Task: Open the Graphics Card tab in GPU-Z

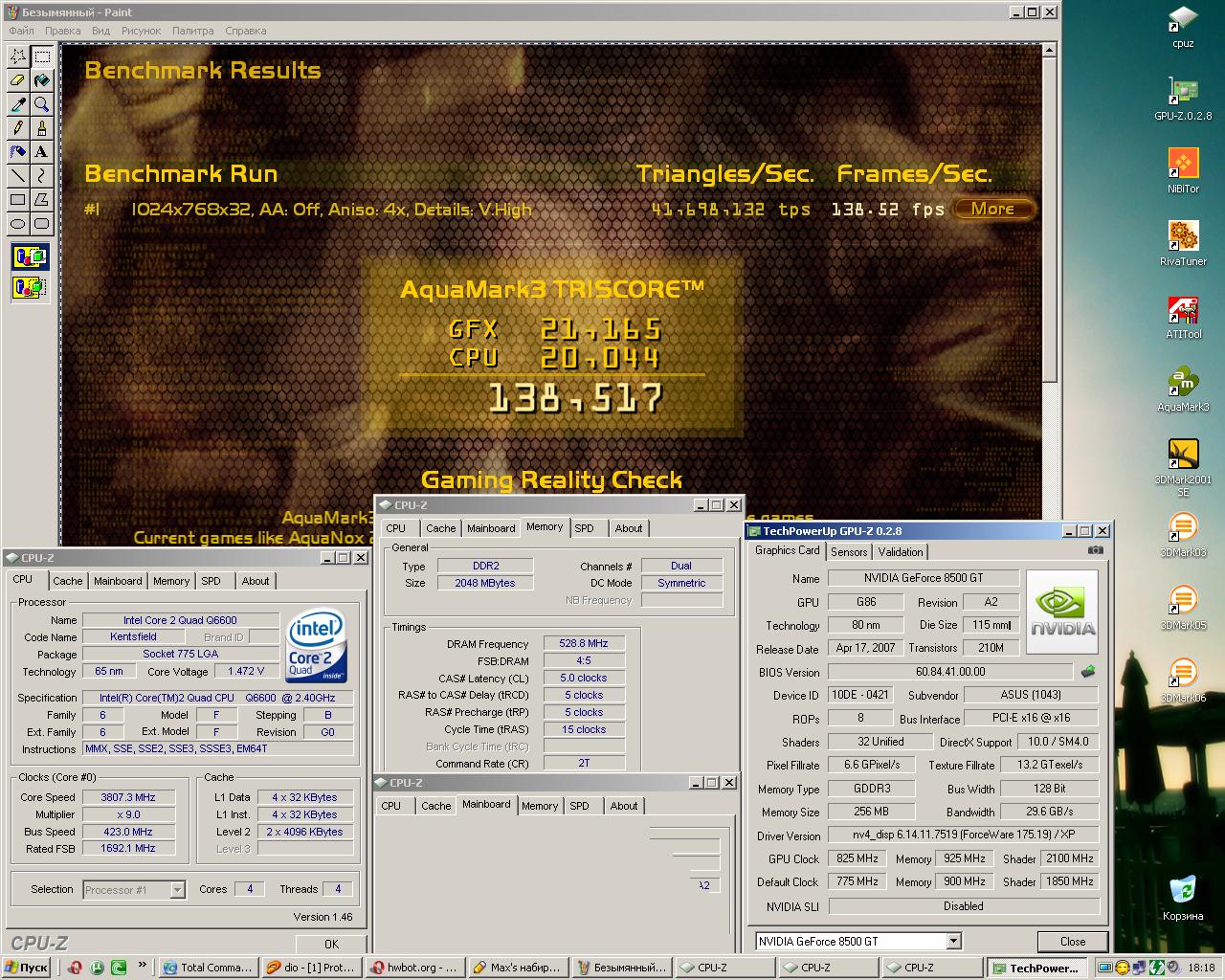Action: click(788, 550)
